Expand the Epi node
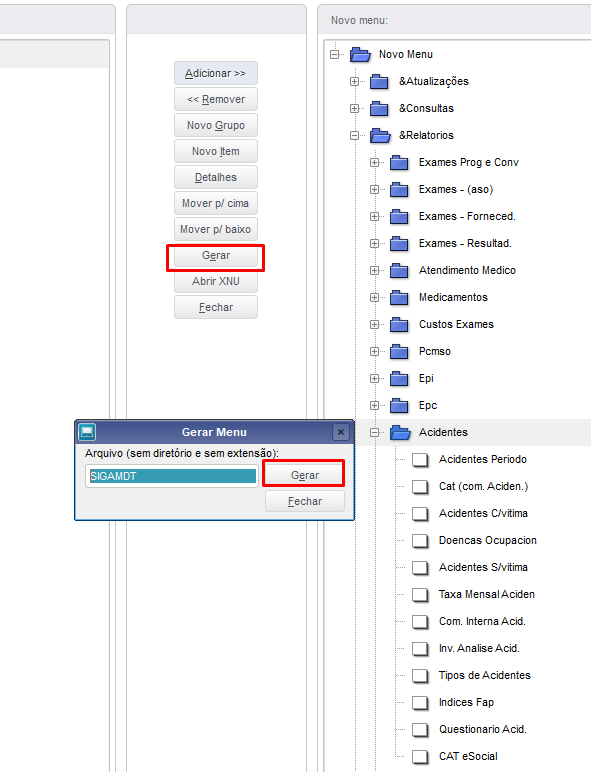This screenshot has height=772, width=591. pyautogui.click(x=375, y=379)
